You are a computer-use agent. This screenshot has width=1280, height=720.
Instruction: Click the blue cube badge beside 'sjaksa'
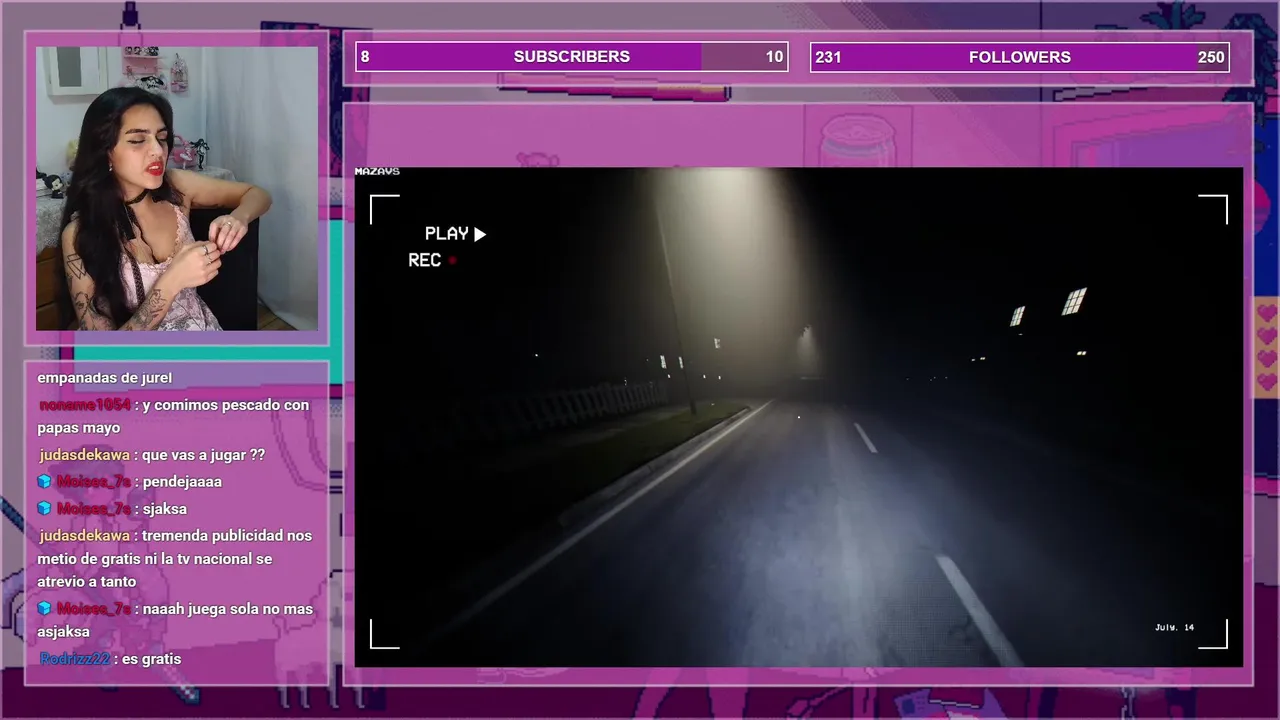[44, 508]
